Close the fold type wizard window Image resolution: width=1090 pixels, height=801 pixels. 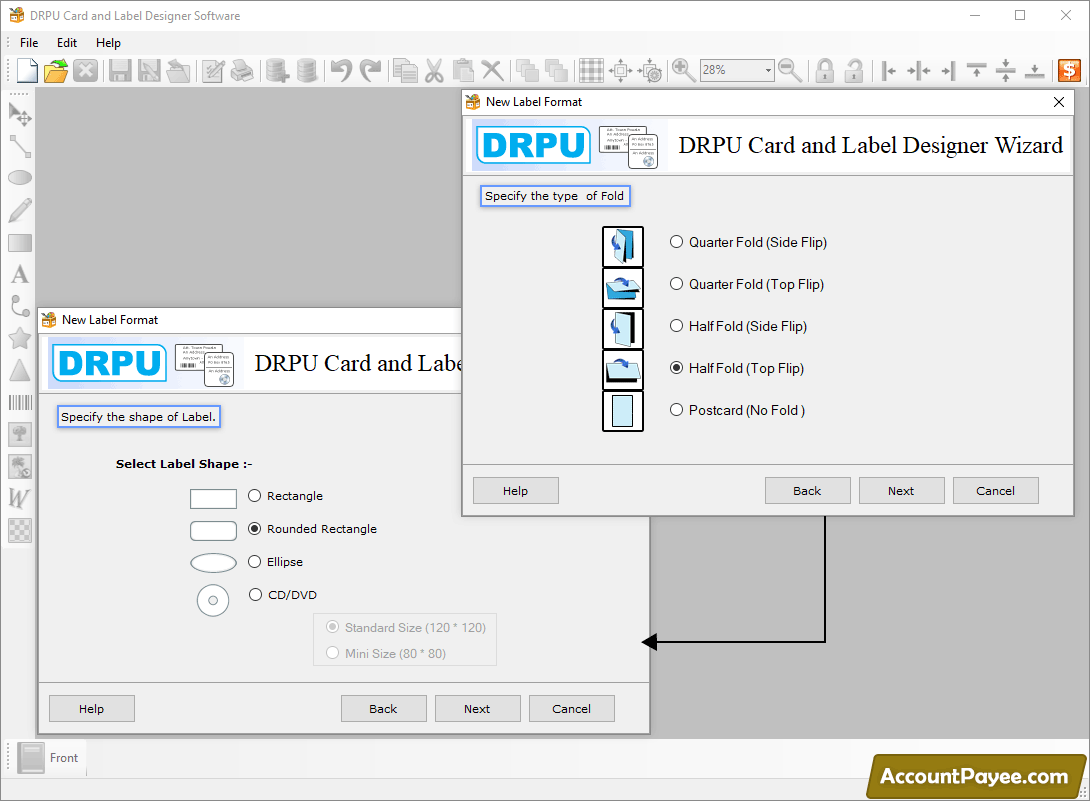point(1059,102)
